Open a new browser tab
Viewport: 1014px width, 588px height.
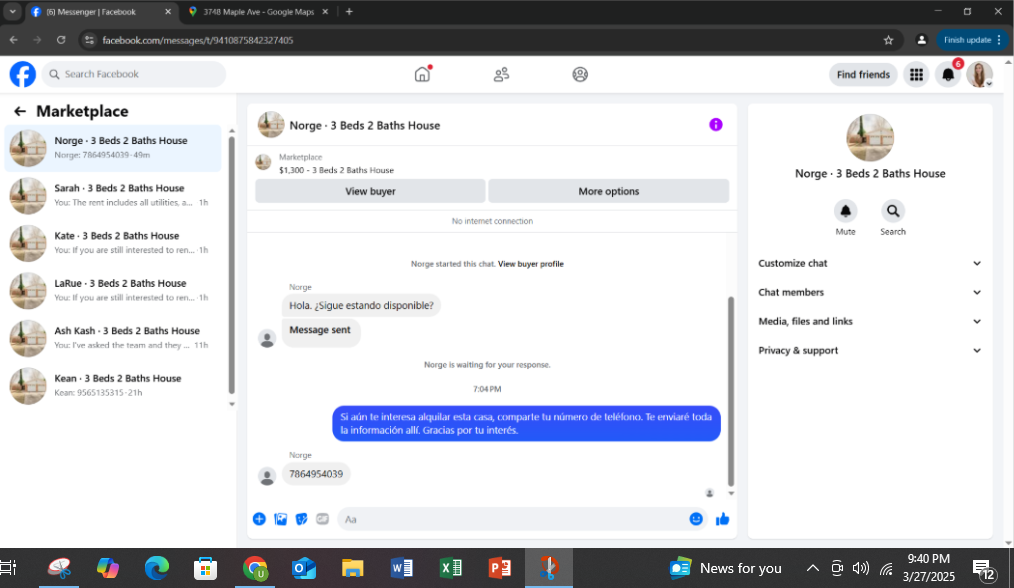coord(349,12)
